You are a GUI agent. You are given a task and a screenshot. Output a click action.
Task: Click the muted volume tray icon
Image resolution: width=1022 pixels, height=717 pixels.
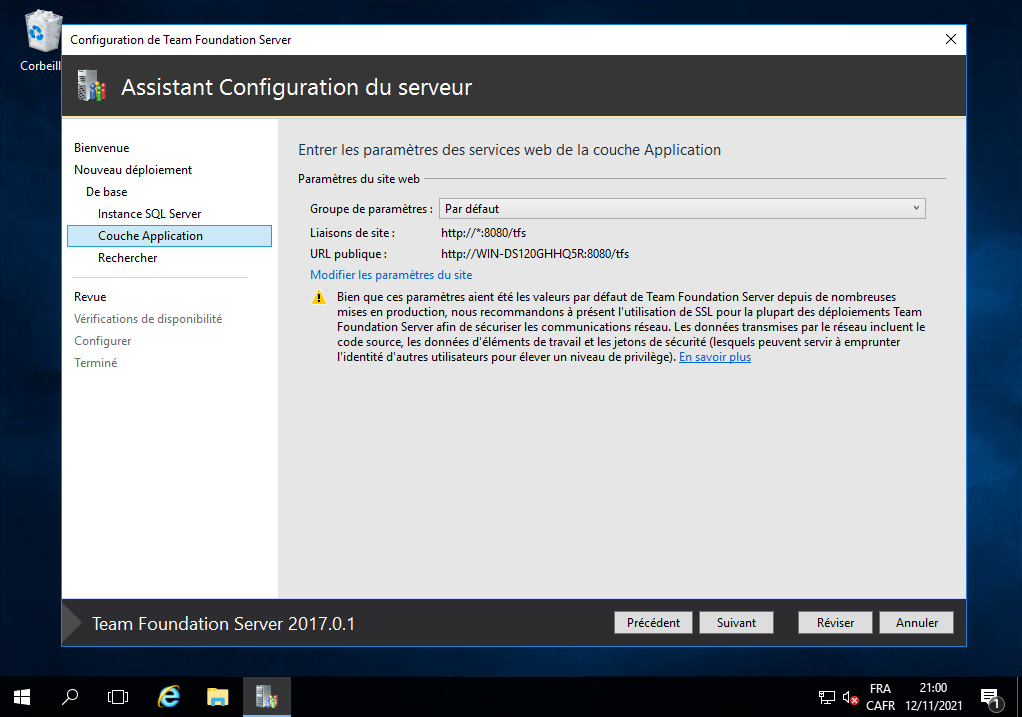click(850, 697)
